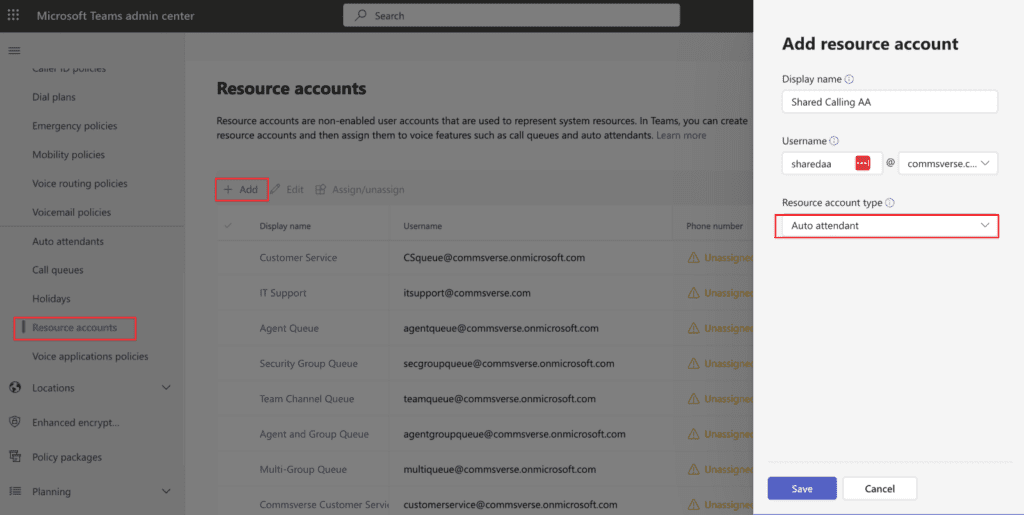The height and width of the screenshot is (515, 1024).
Task: Click the Edit button in toolbar
Action: point(287,189)
